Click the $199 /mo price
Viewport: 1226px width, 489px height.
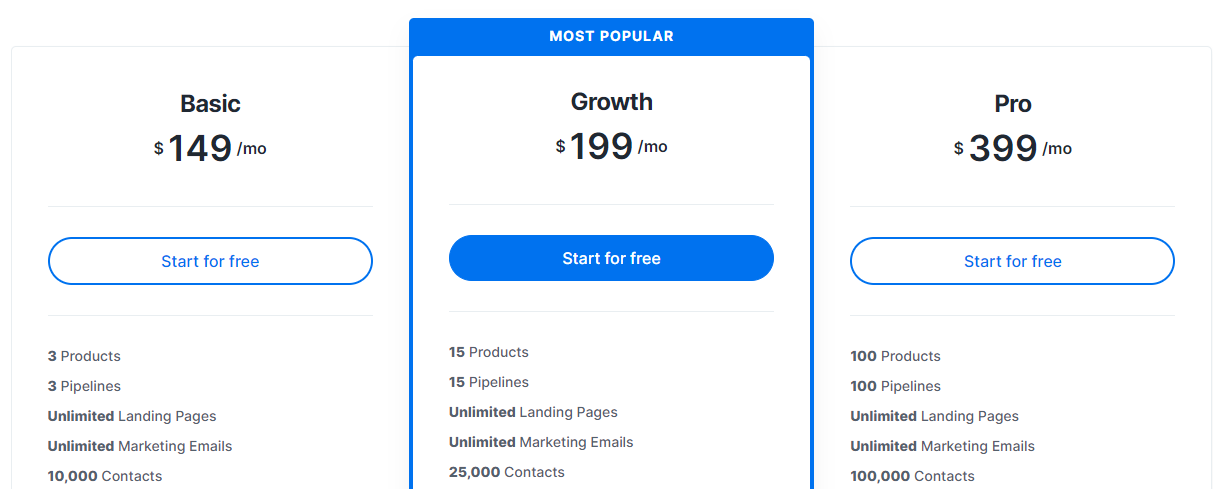pyautogui.click(x=611, y=147)
